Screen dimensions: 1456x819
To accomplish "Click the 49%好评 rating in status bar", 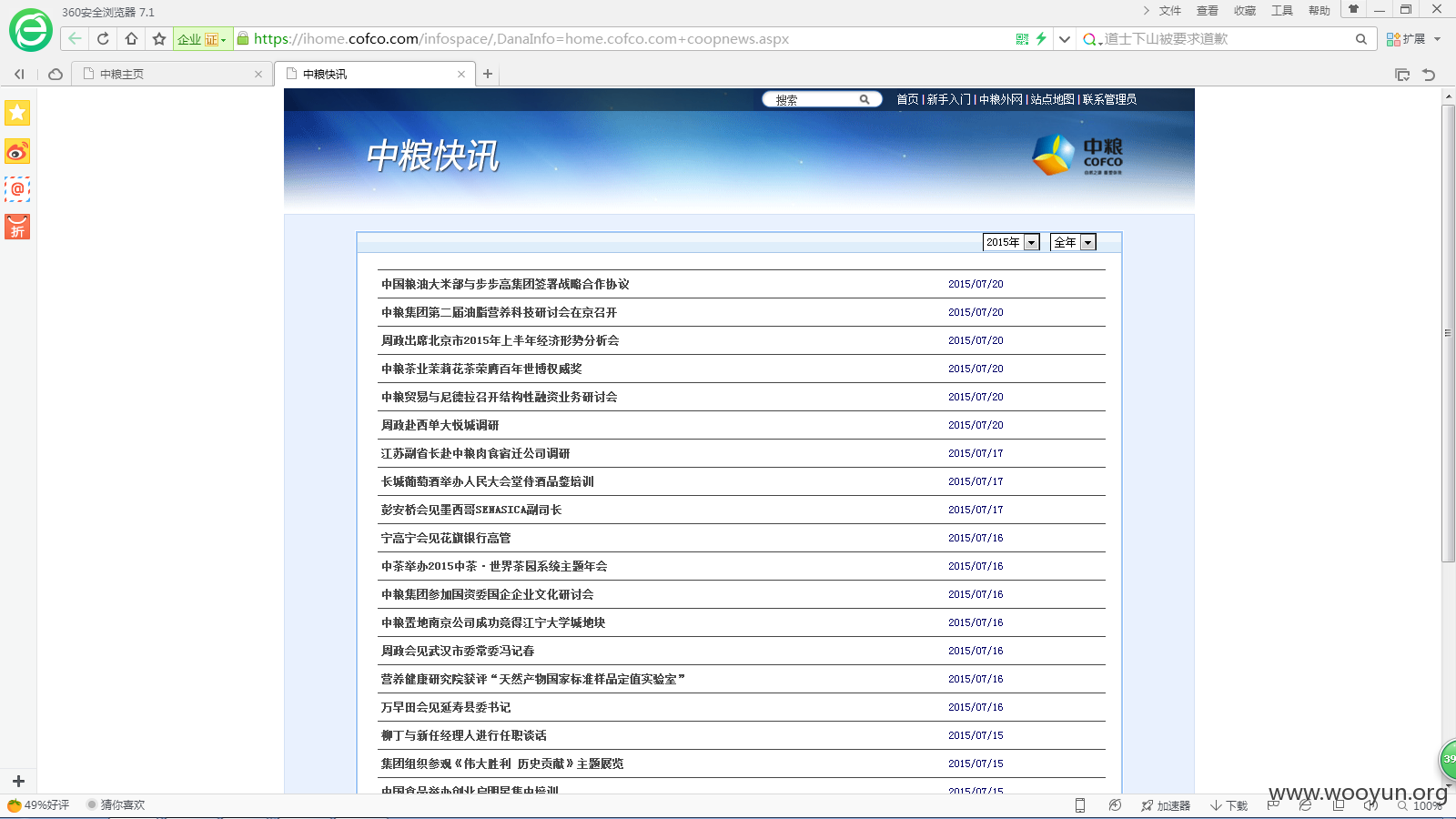I will coord(38,805).
